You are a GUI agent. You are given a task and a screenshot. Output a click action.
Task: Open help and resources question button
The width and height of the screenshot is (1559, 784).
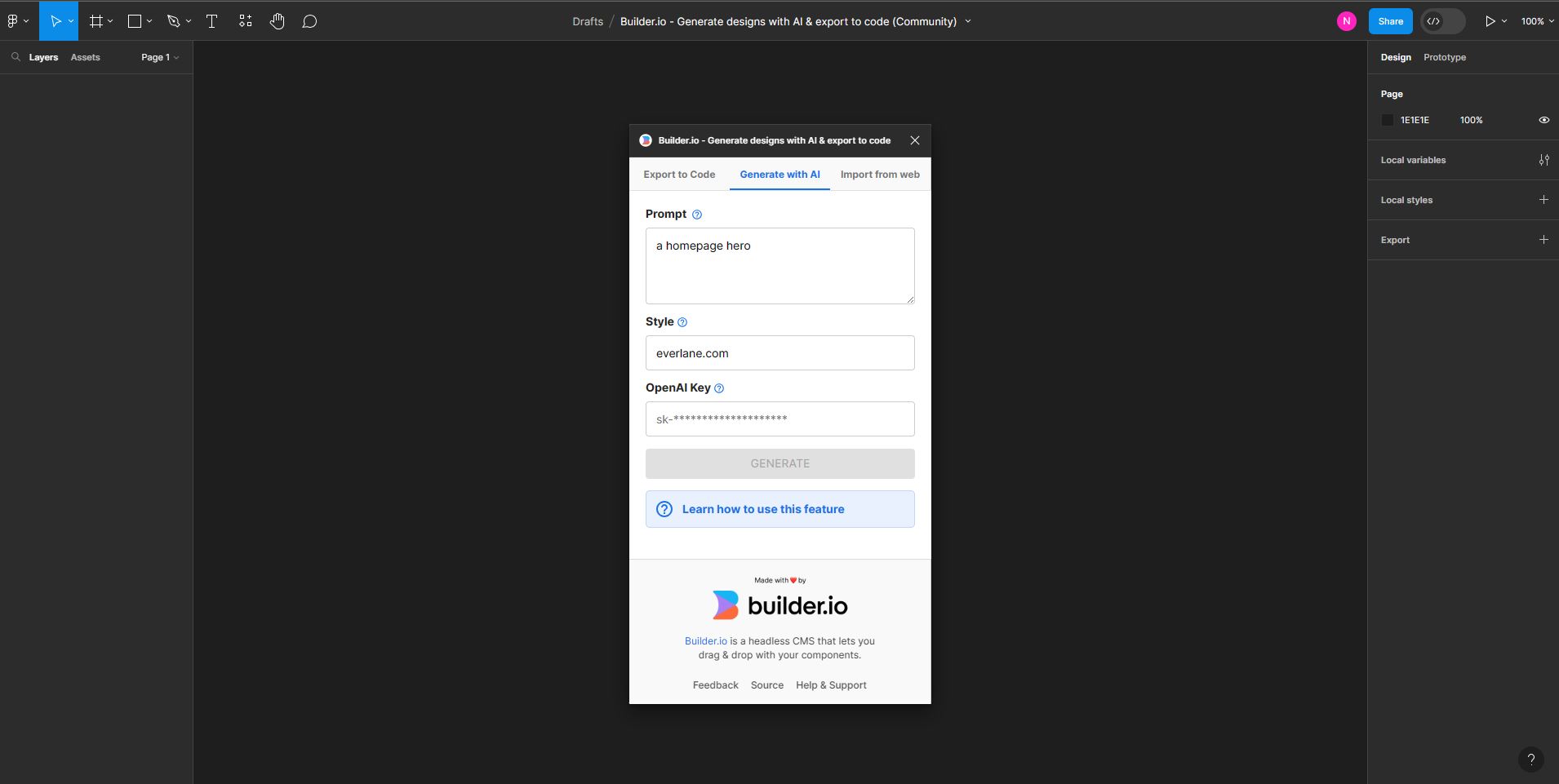coord(1531,760)
